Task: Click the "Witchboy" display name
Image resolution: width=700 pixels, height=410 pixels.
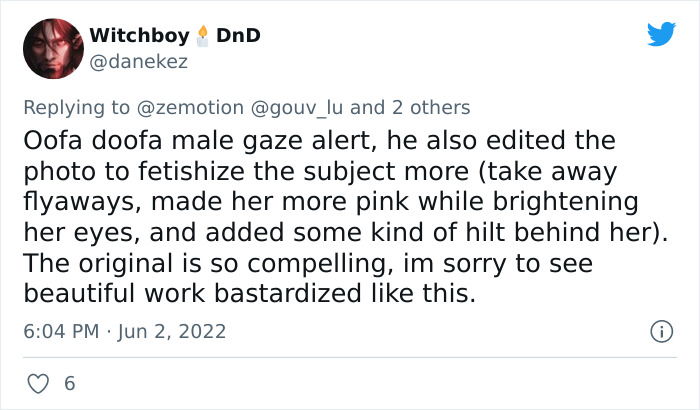Action: coord(139,36)
